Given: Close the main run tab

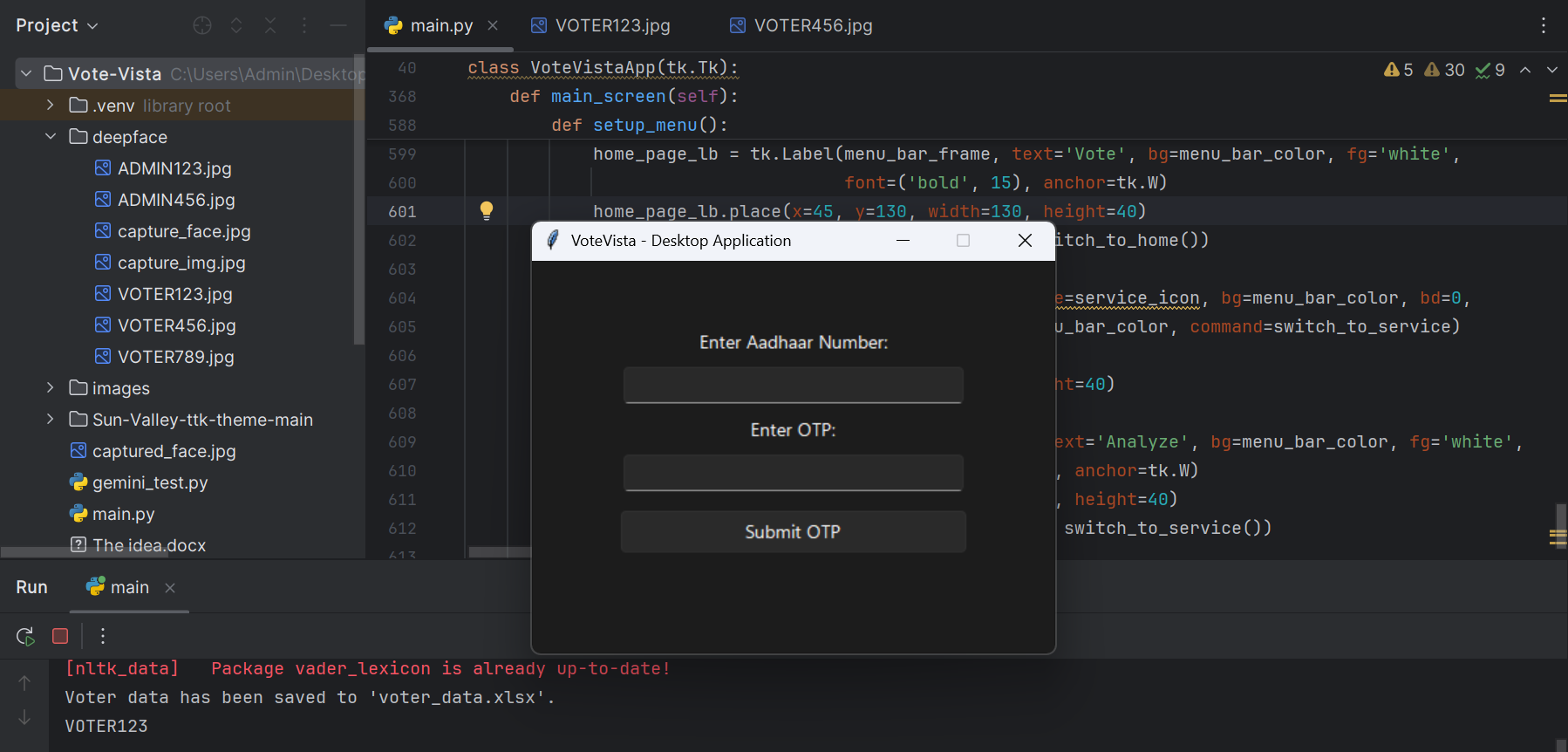Looking at the screenshot, I should (x=170, y=588).
